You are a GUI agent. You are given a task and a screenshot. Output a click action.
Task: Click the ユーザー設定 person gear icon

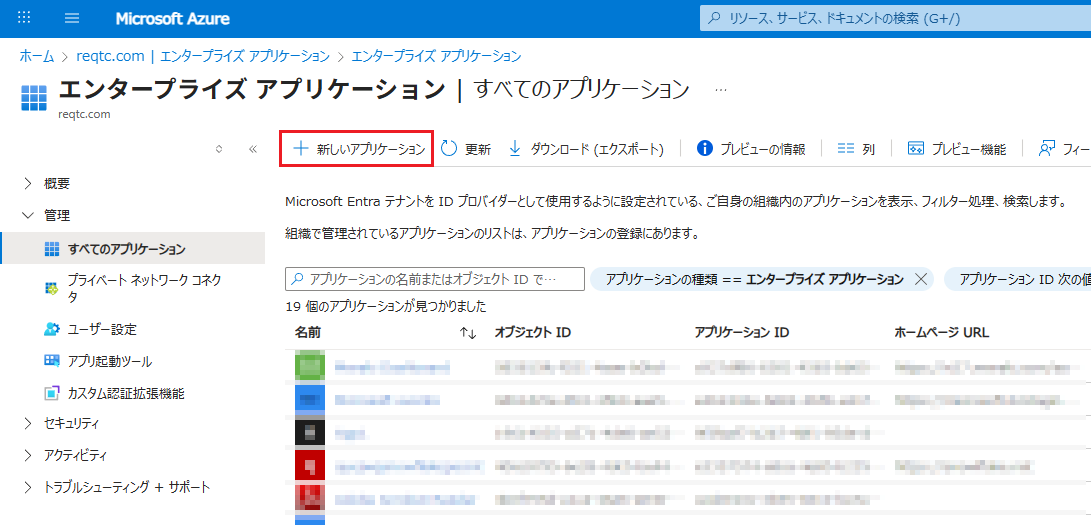pos(51,329)
